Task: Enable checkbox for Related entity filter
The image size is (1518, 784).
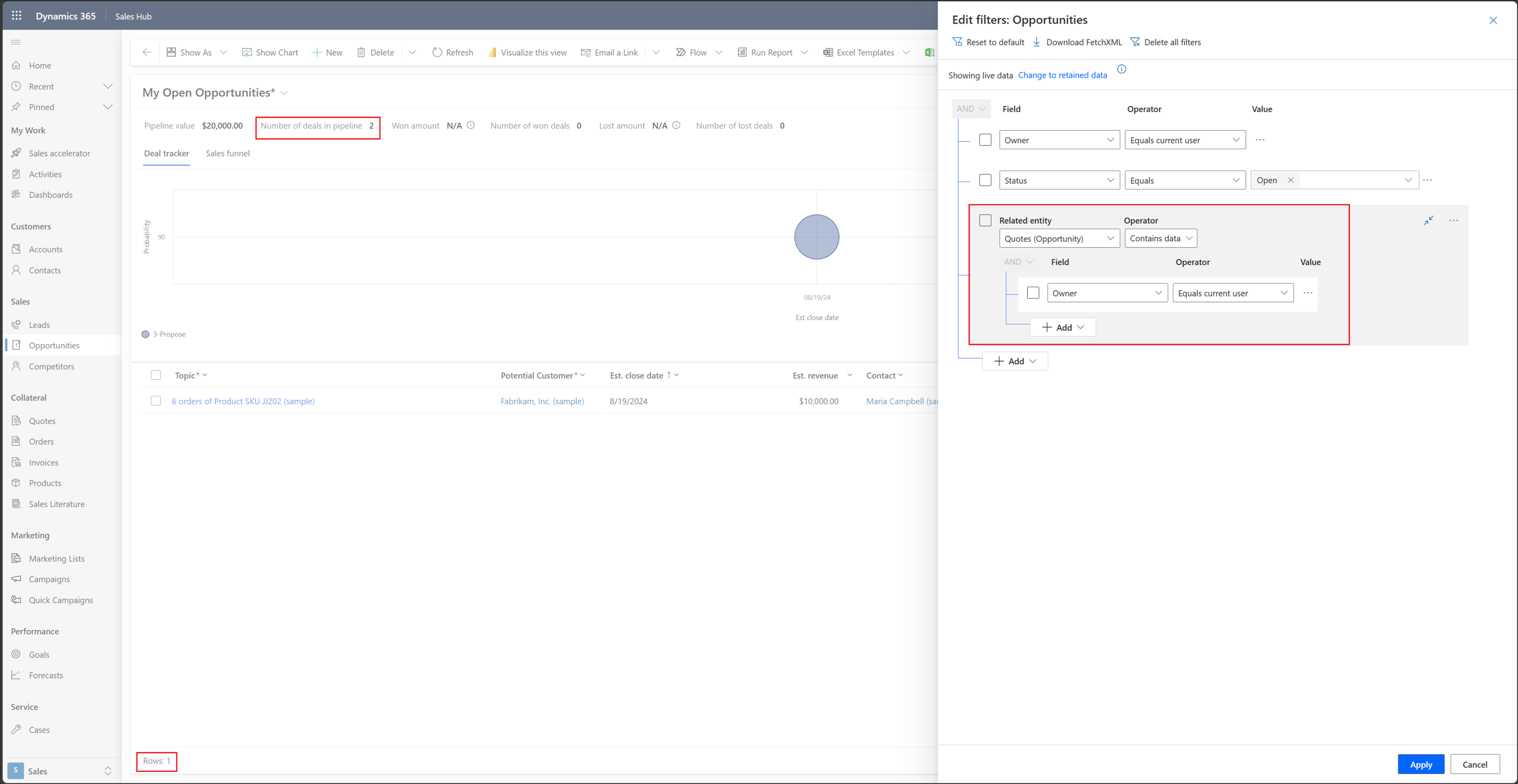Action: [x=985, y=219]
